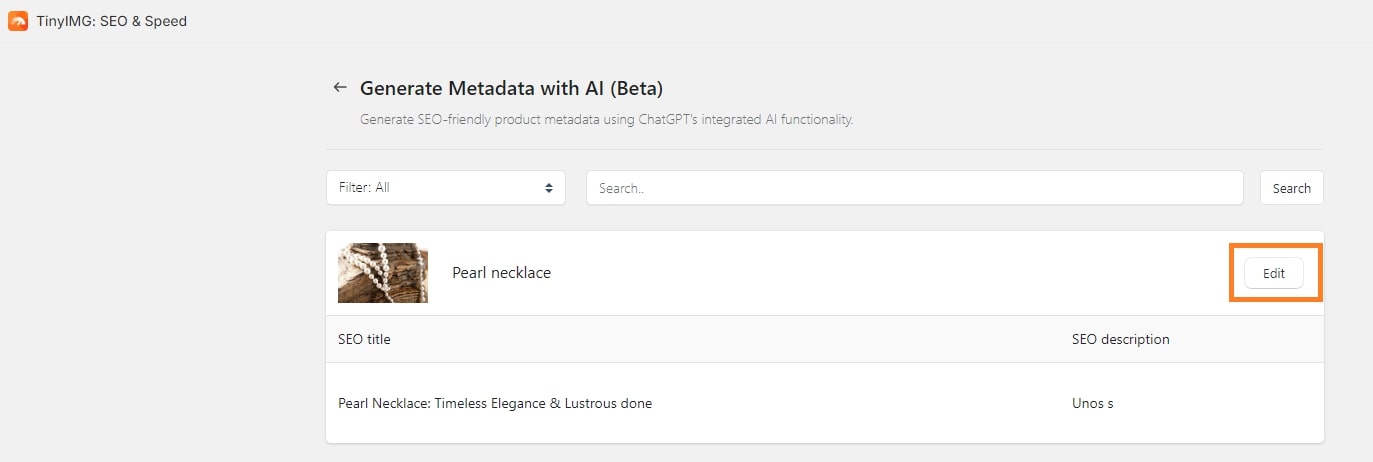This screenshot has height=462, width=1373.
Task: Click the "TinyIMG: SEO & Speed" app title
Action: coord(111,21)
